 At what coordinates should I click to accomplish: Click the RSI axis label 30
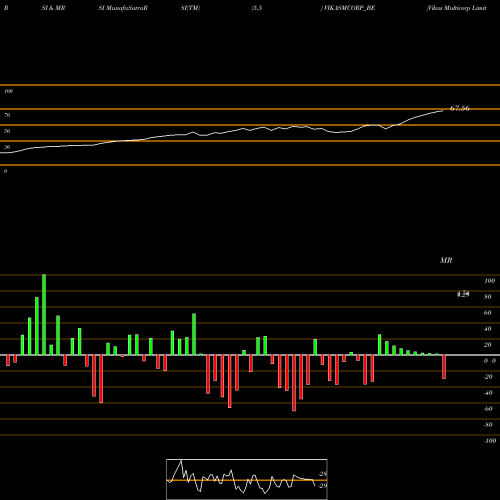pyautogui.click(x=7, y=147)
